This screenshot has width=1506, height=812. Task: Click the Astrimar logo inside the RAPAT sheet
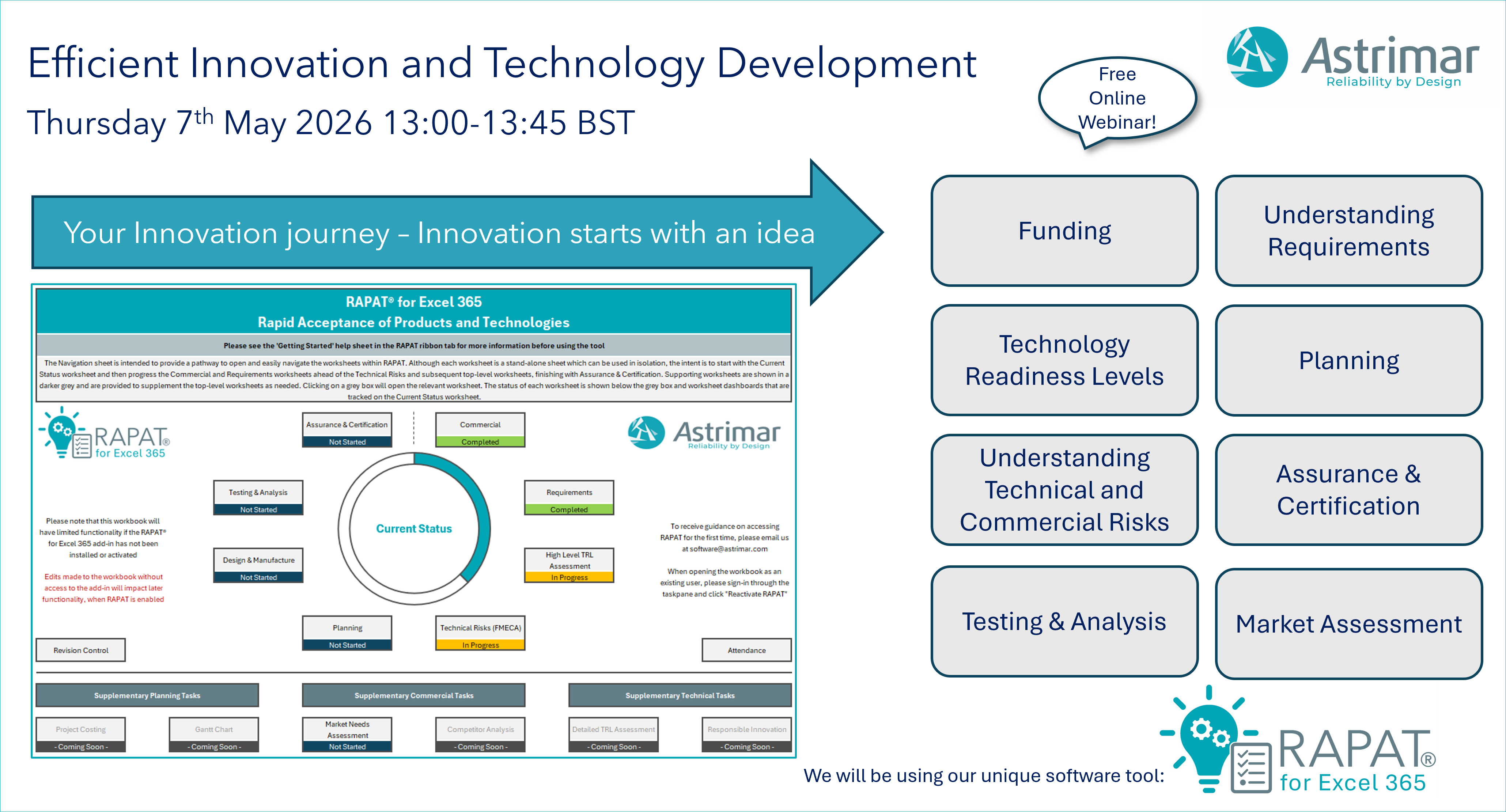[x=704, y=433]
